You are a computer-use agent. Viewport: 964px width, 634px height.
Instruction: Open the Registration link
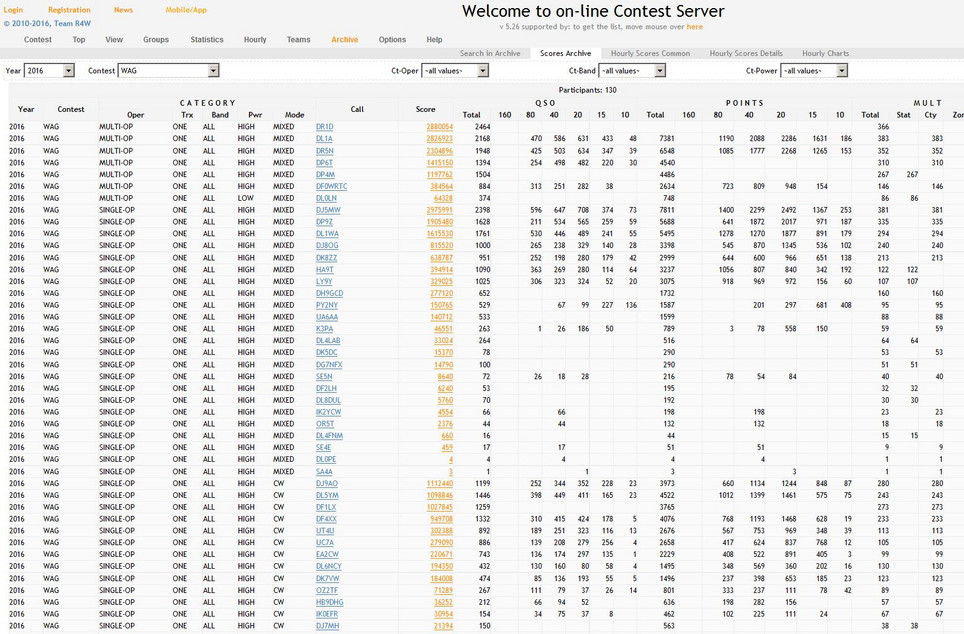point(69,10)
